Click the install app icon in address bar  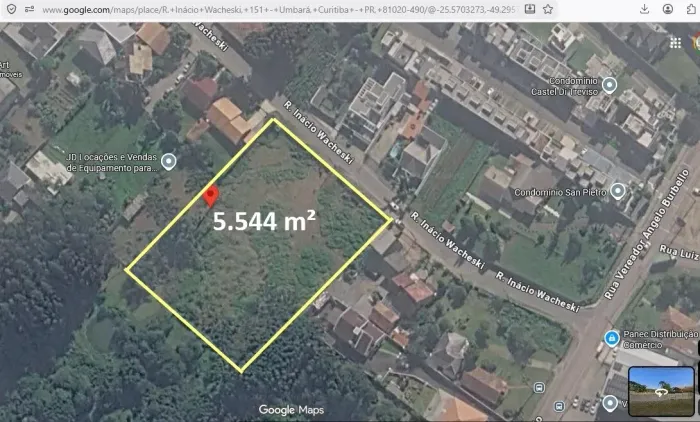pyautogui.click(x=530, y=9)
